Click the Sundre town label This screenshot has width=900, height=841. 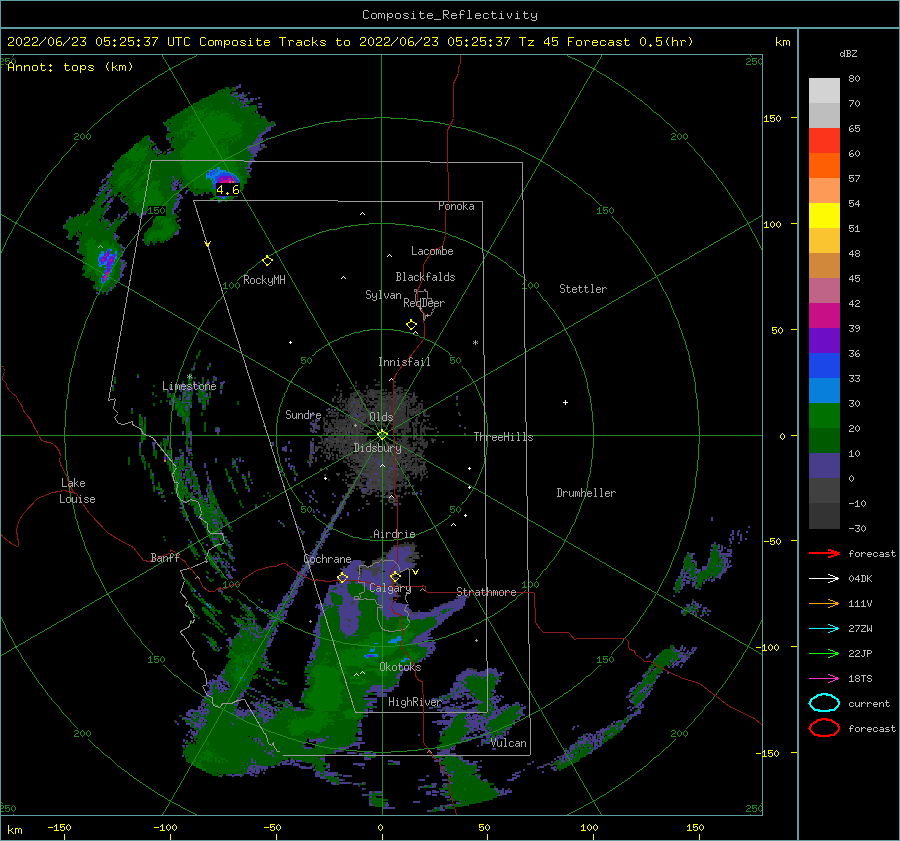(303, 414)
